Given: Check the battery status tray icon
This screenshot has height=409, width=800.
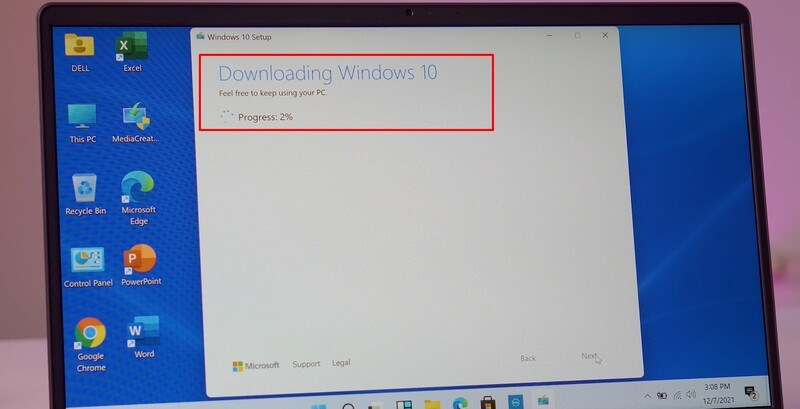Looking at the screenshot, I should point(662,395).
